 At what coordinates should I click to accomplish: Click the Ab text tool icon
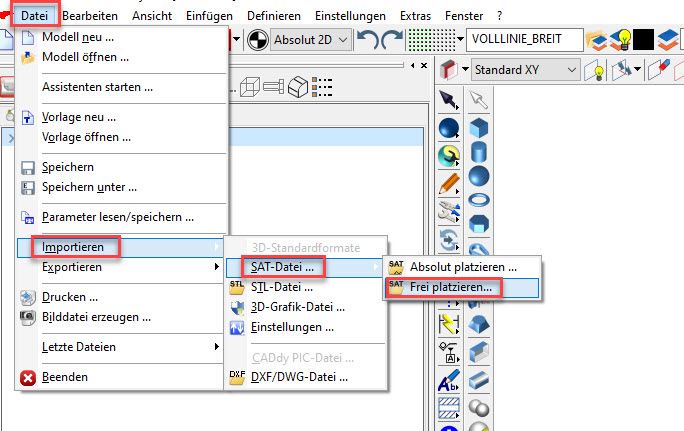coord(449,380)
